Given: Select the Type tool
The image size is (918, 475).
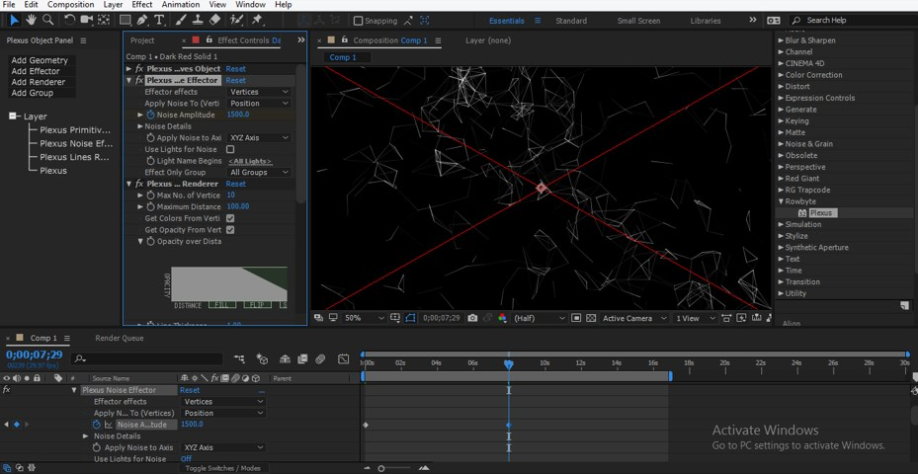Looking at the screenshot, I should 159,20.
